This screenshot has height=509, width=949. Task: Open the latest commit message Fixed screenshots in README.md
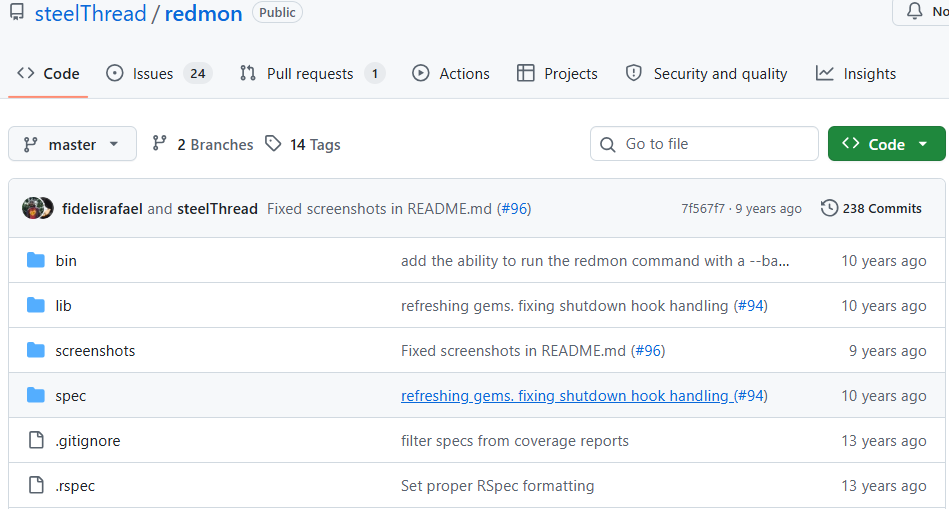tap(379, 209)
